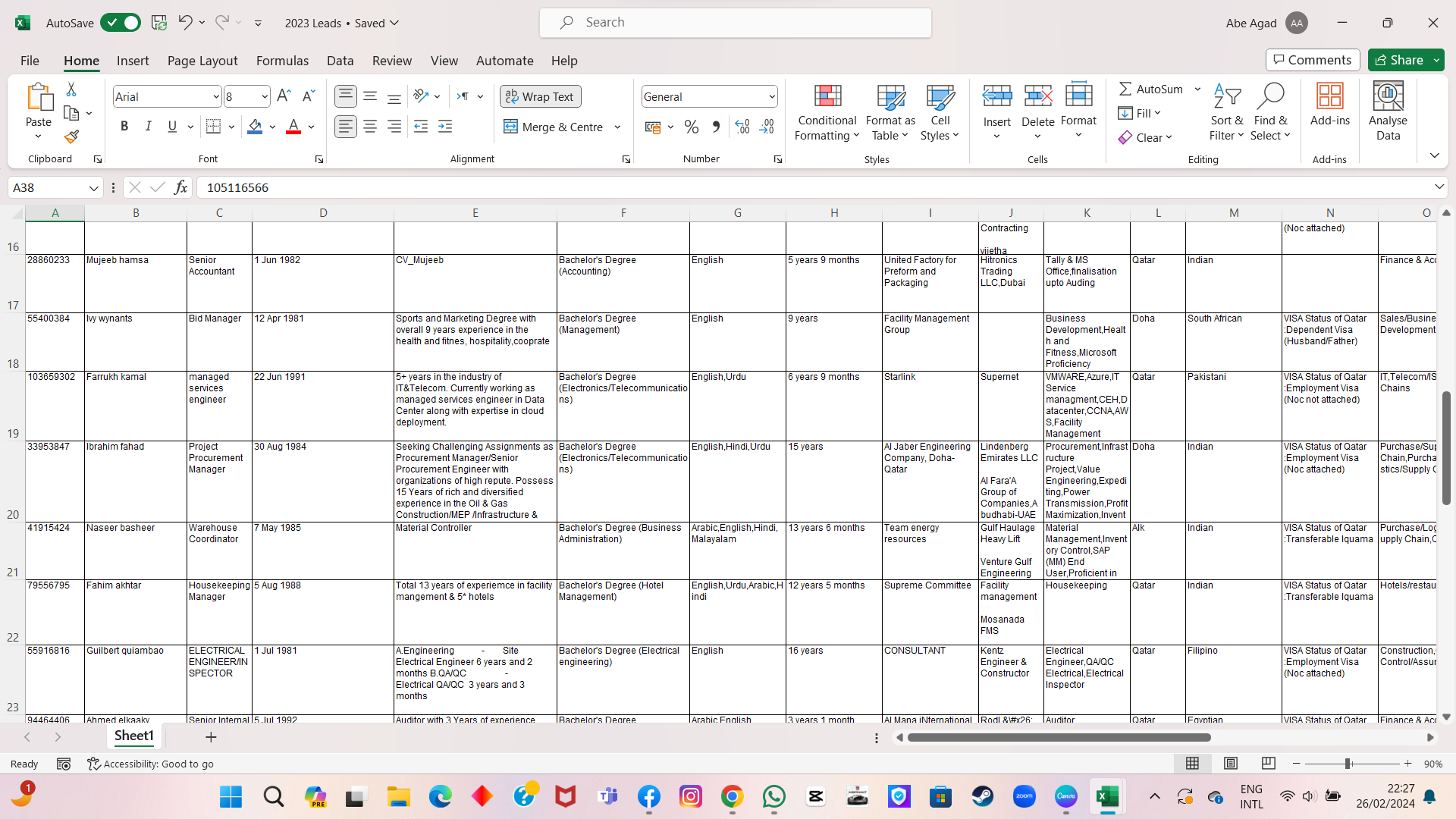This screenshot has width=1456, height=819.
Task: Click the Insert Function fx icon
Action: click(180, 187)
